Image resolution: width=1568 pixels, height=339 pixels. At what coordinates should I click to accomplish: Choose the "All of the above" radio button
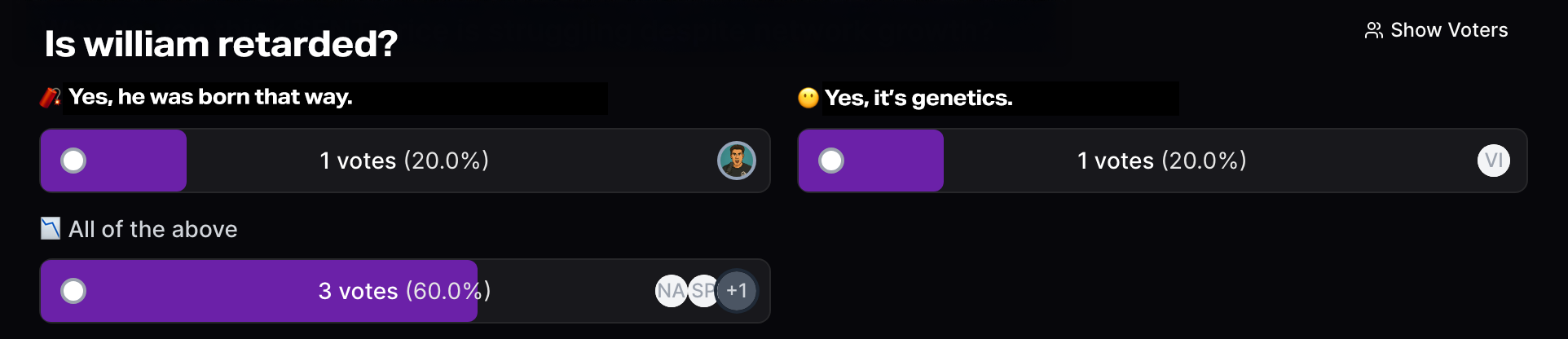click(x=73, y=291)
